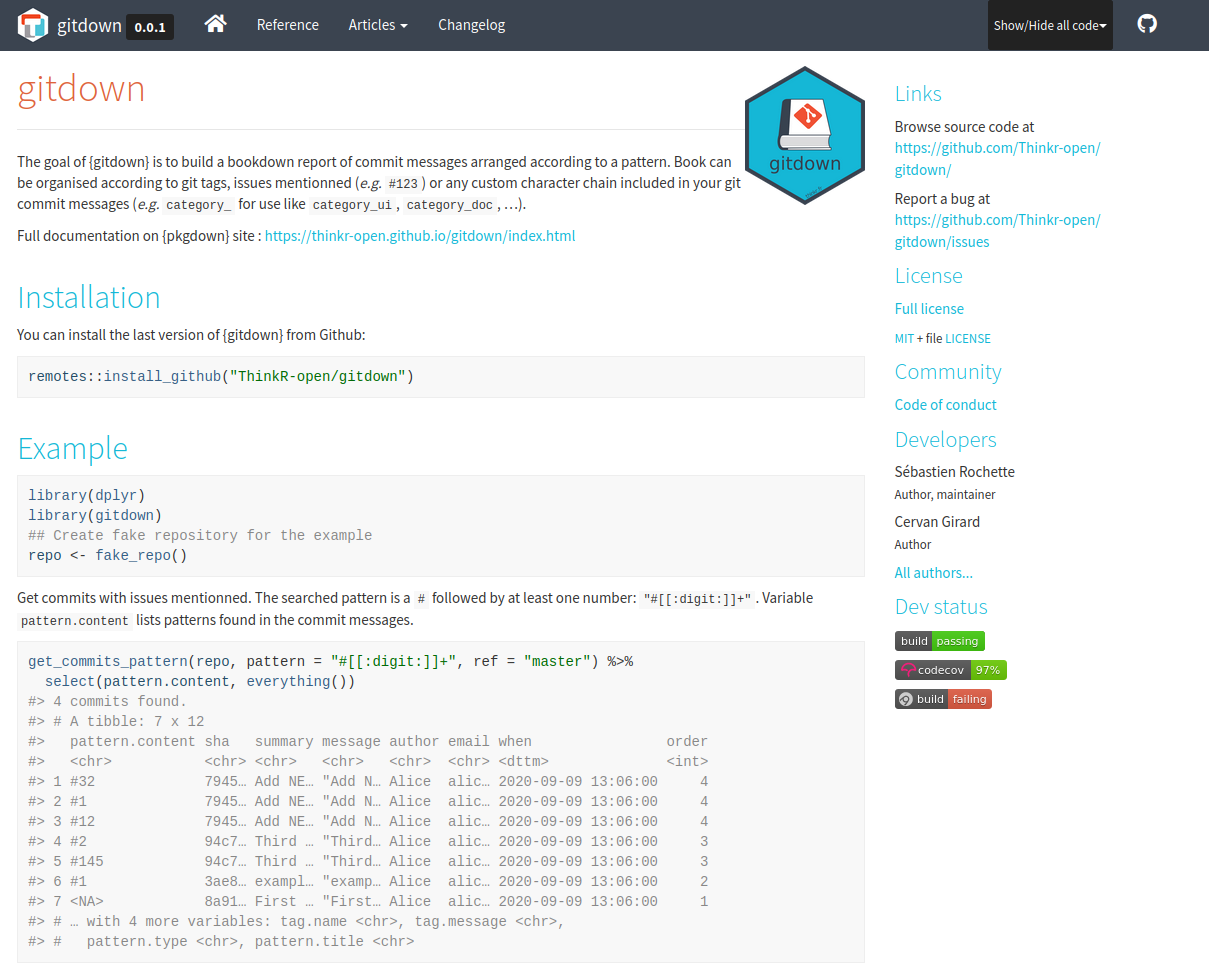This screenshot has height=975, width=1209.
Task: Click the '4 commits found.' output line
Action: coord(108,702)
